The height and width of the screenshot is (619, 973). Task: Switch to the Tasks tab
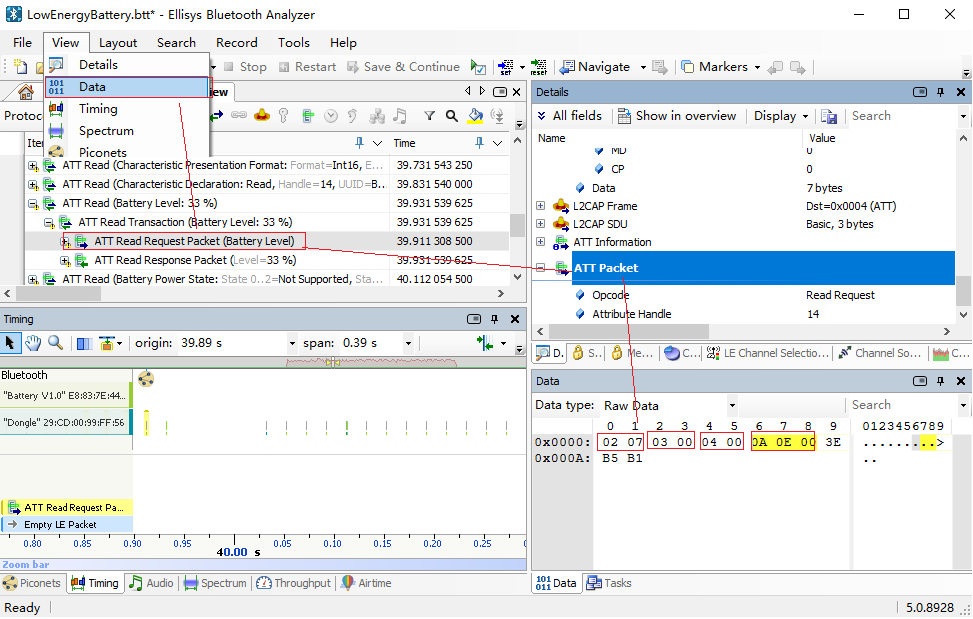pos(609,583)
